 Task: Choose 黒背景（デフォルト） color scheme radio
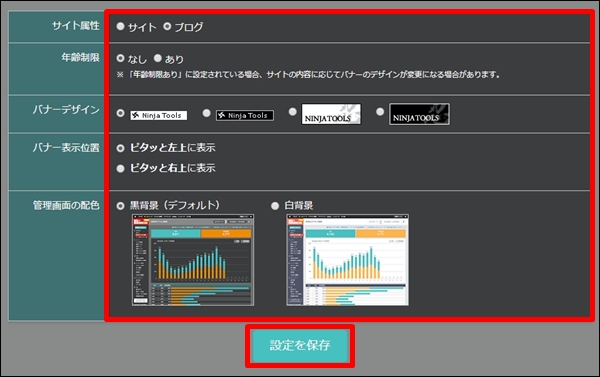tap(121, 206)
